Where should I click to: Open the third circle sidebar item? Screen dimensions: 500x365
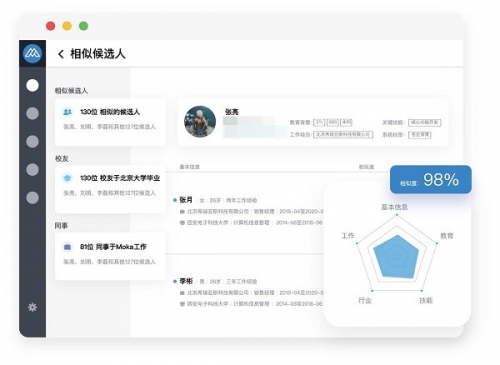pos(32,141)
